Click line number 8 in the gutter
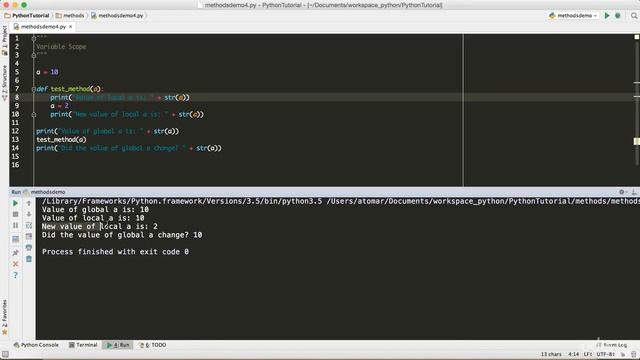 [x=17, y=97]
